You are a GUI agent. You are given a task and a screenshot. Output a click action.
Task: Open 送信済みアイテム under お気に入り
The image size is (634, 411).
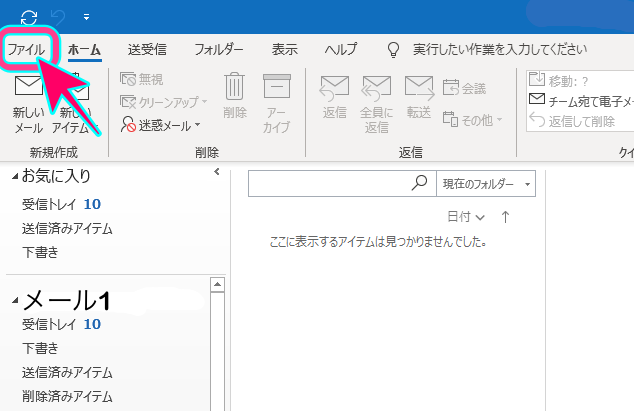pos(67,229)
